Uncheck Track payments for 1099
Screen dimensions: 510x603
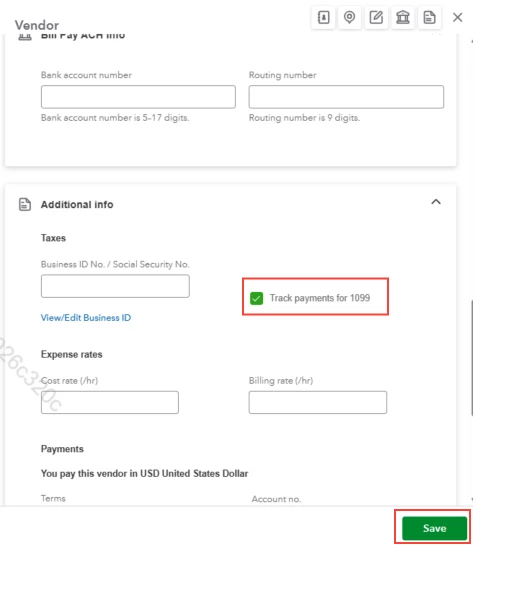tap(257, 298)
